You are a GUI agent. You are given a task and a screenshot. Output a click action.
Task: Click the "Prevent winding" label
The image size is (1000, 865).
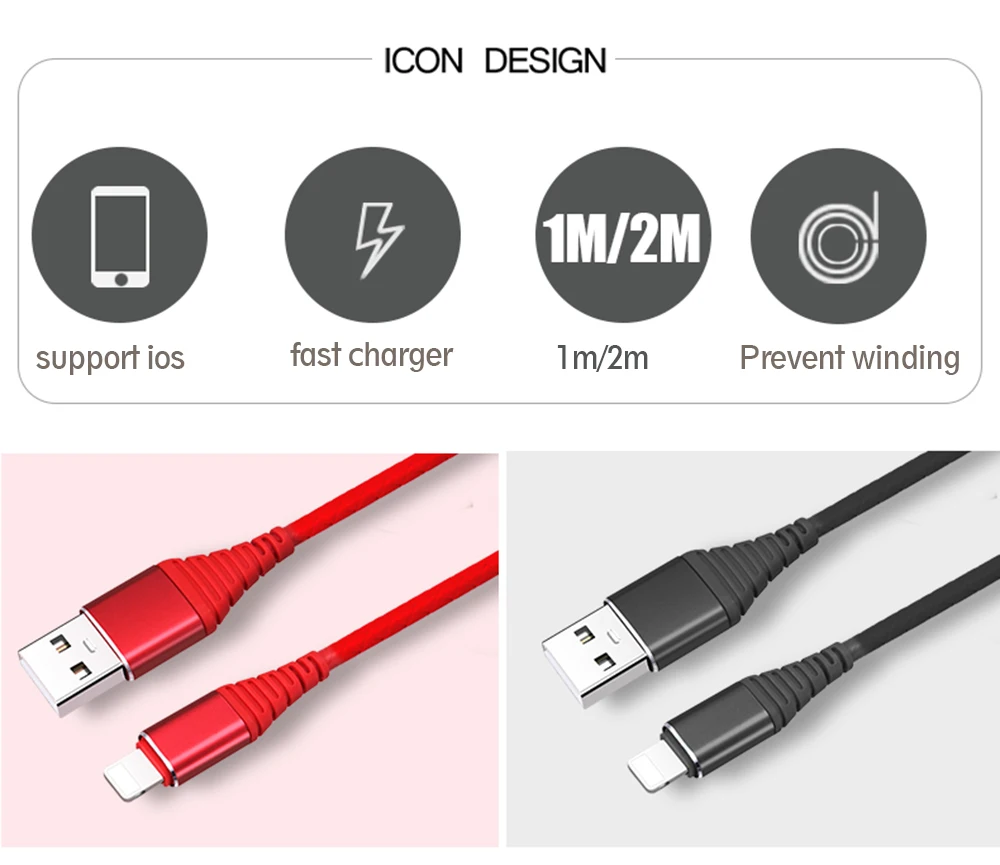pyautogui.click(x=849, y=357)
